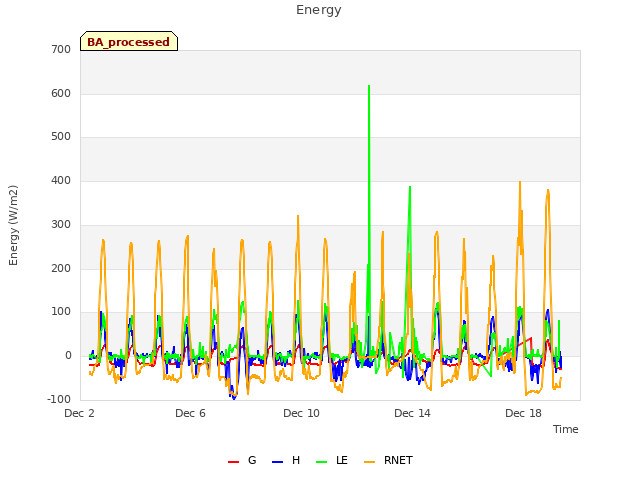Click the red G legend color marker
The height and width of the screenshot is (480, 640).
[x=233, y=462]
